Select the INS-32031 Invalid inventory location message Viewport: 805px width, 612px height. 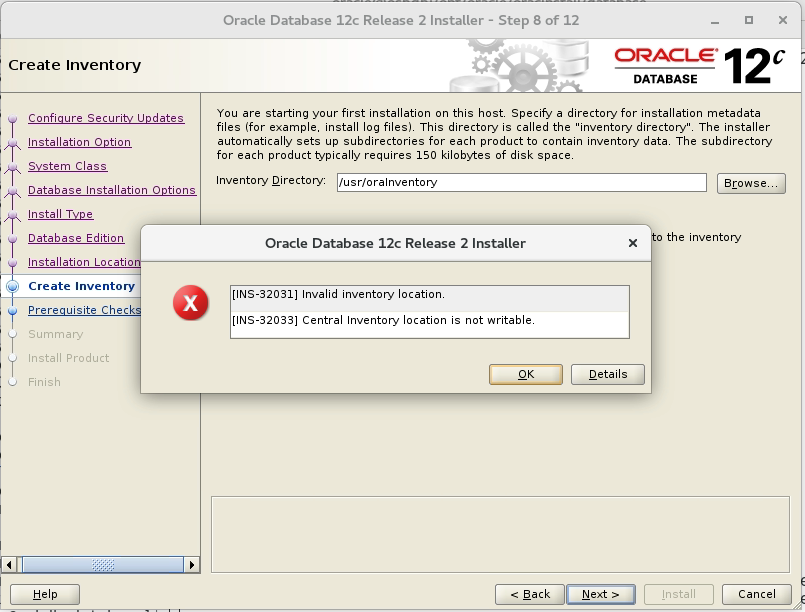pyautogui.click(x=430, y=299)
